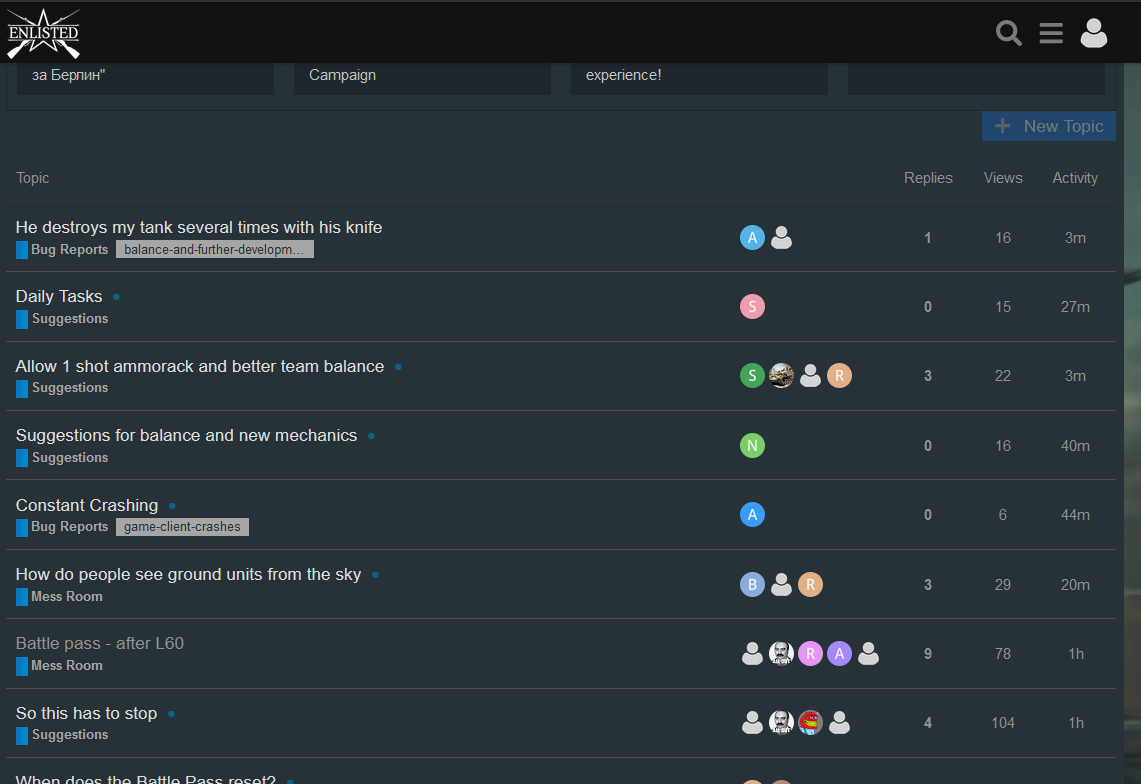Click purple A avatar on Battle pass topic
Image resolution: width=1141 pixels, height=784 pixels.
(839, 654)
